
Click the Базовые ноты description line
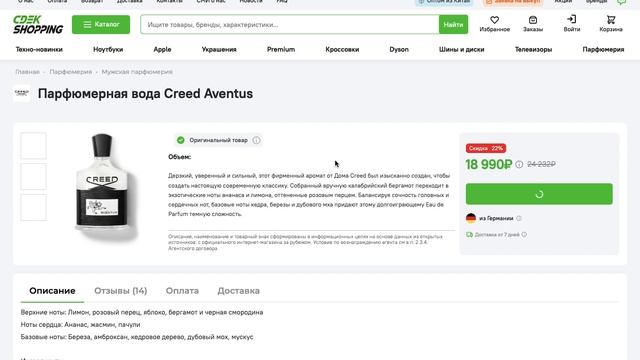click(137, 337)
